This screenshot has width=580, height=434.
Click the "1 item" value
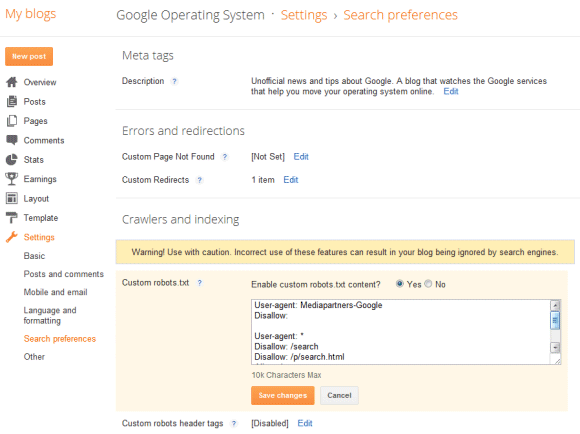click(x=263, y=180)
